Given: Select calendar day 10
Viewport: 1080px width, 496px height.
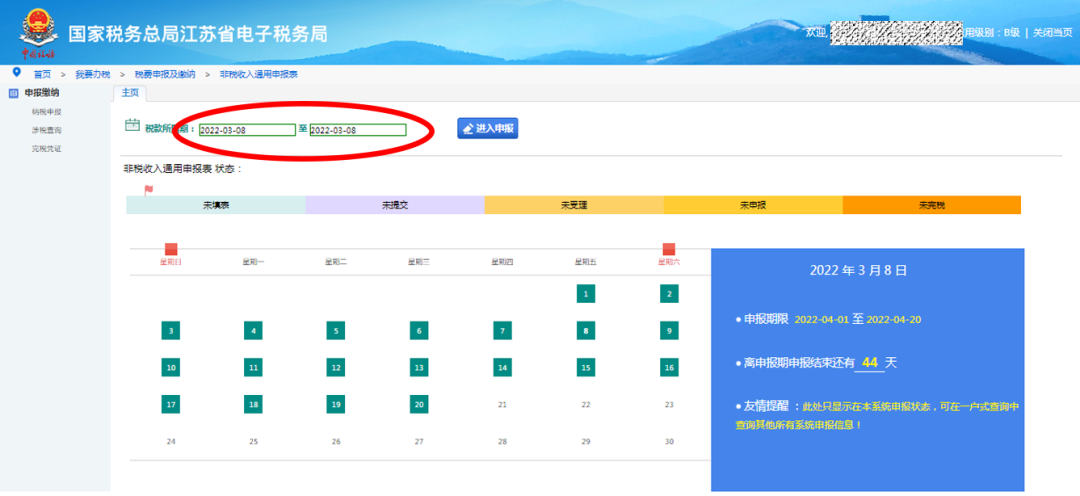Looking at the screenshot, I should click(x=171, y=368).
